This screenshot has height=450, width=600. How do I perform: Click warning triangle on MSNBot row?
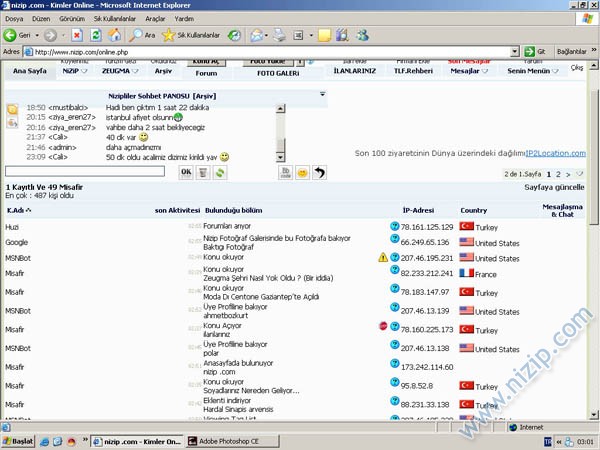click(x=383, y=257)
